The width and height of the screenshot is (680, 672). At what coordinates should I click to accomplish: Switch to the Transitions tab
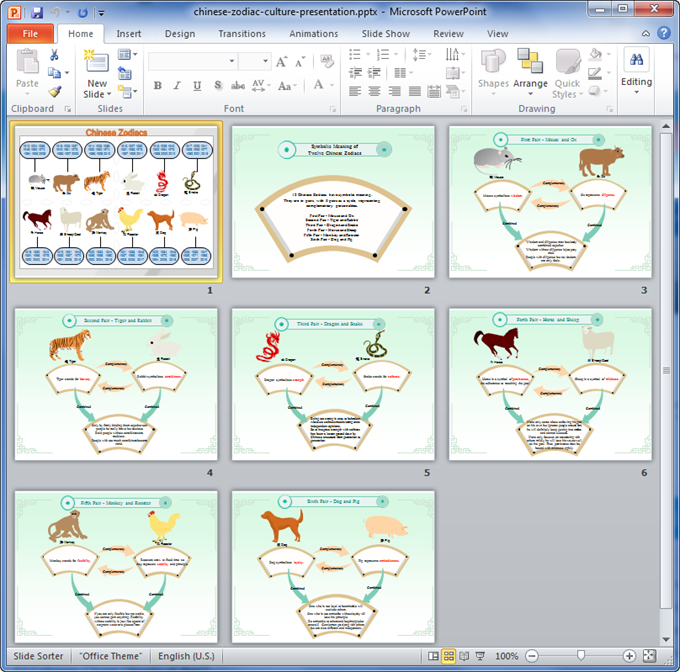(x=242, y=34)
